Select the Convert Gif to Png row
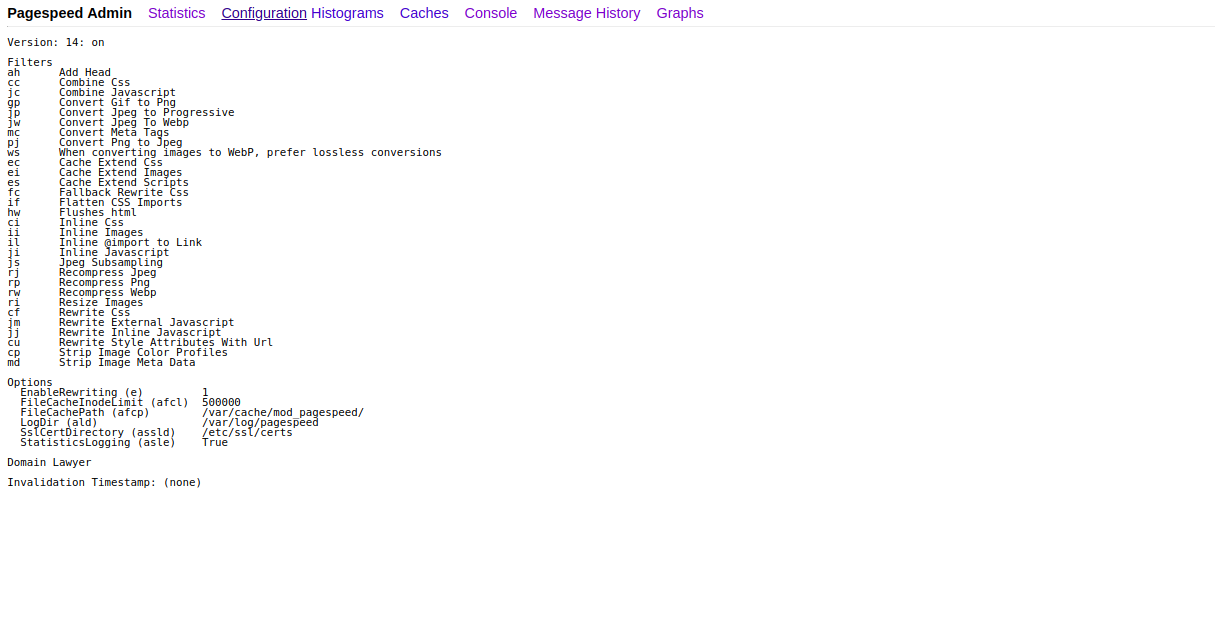Screen dimensions: 1215x617 (91, 102)
